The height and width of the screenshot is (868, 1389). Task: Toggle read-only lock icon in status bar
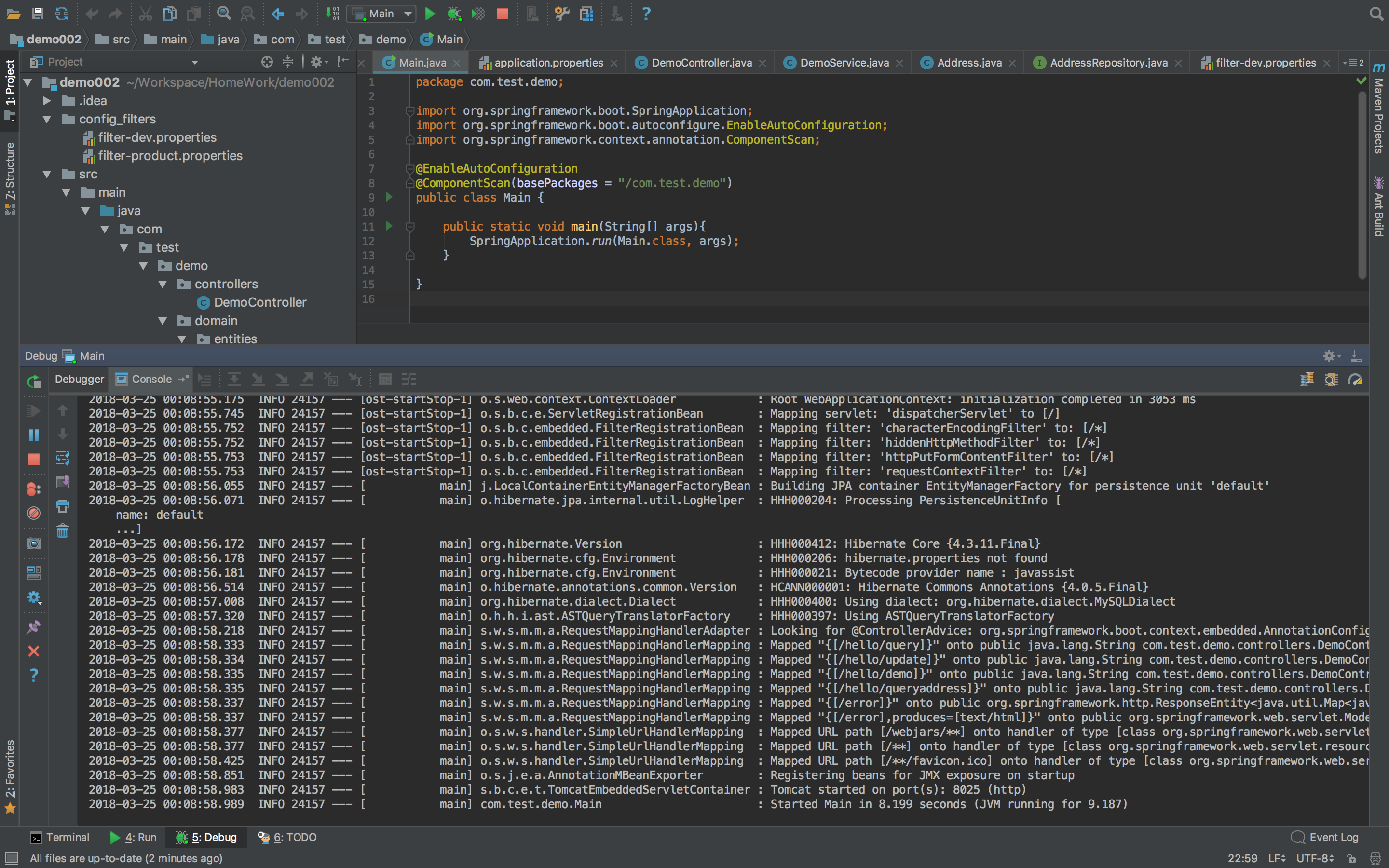pos(1351,859)
